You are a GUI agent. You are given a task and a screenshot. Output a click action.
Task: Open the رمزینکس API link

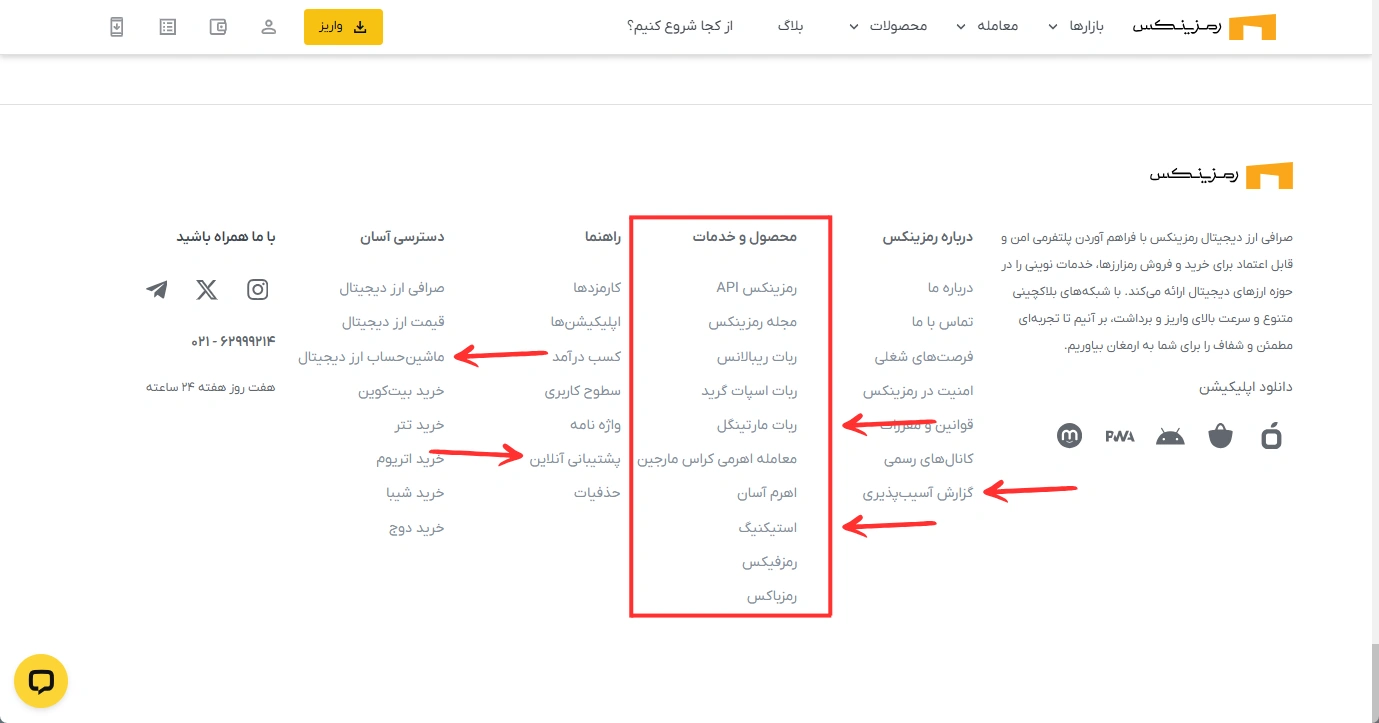[x=757, y=288]
